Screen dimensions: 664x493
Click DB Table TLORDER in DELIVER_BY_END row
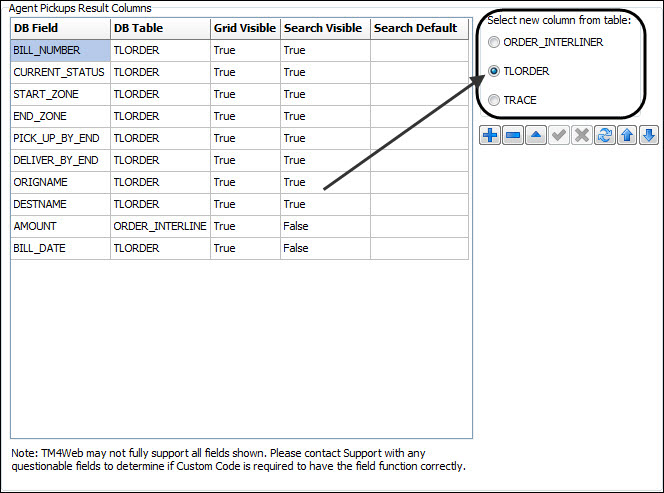coord(160,161)
